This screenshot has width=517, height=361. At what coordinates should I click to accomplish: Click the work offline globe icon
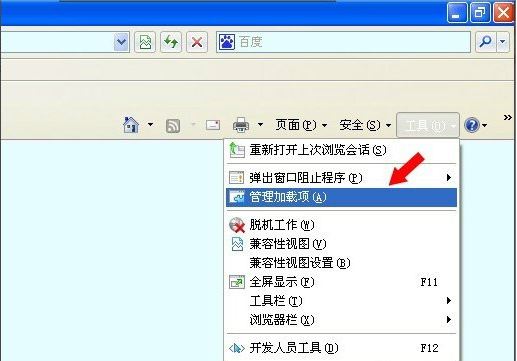pyautogui.click(x=237, y=225)
